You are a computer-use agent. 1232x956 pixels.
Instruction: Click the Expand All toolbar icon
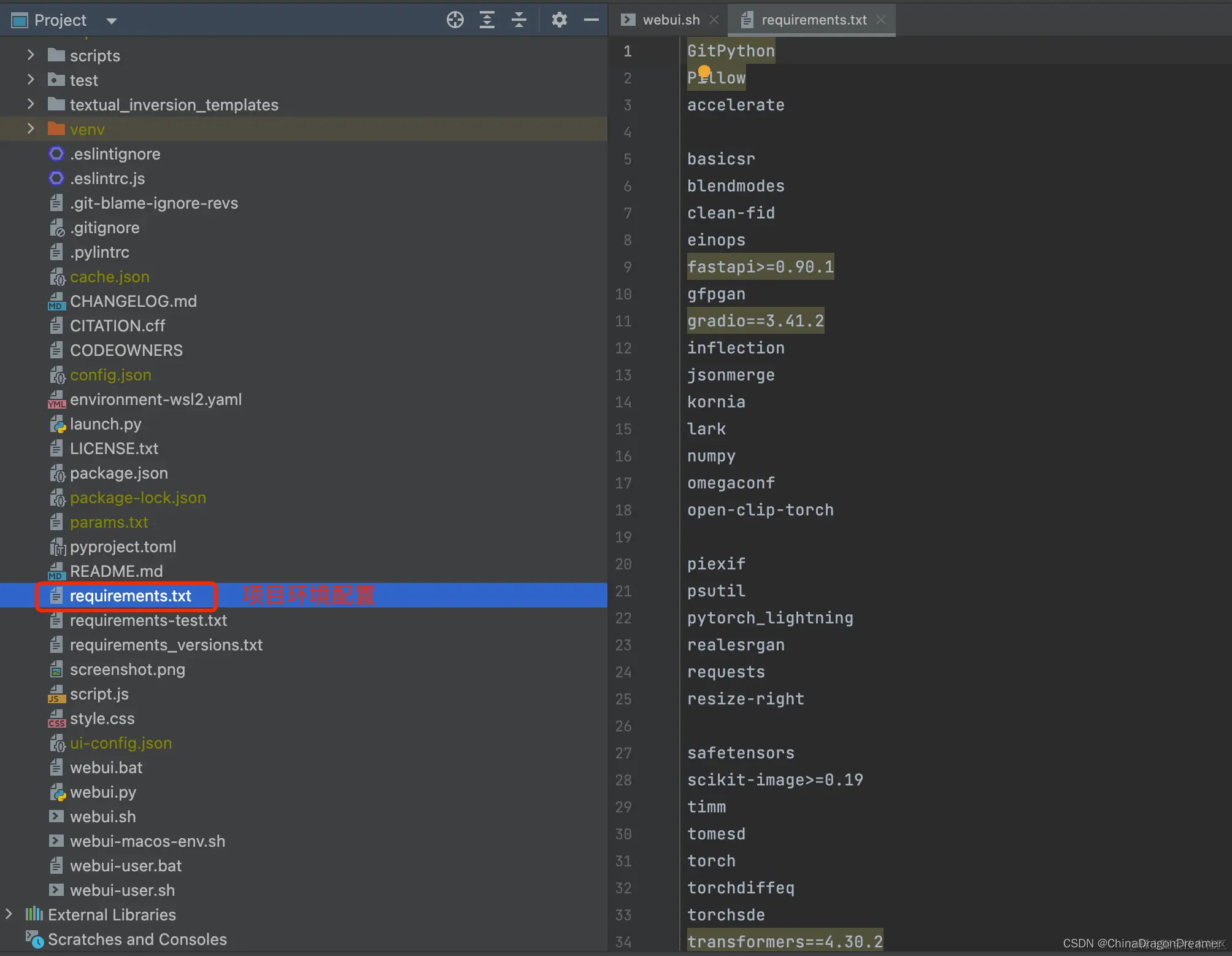point(487,20)
